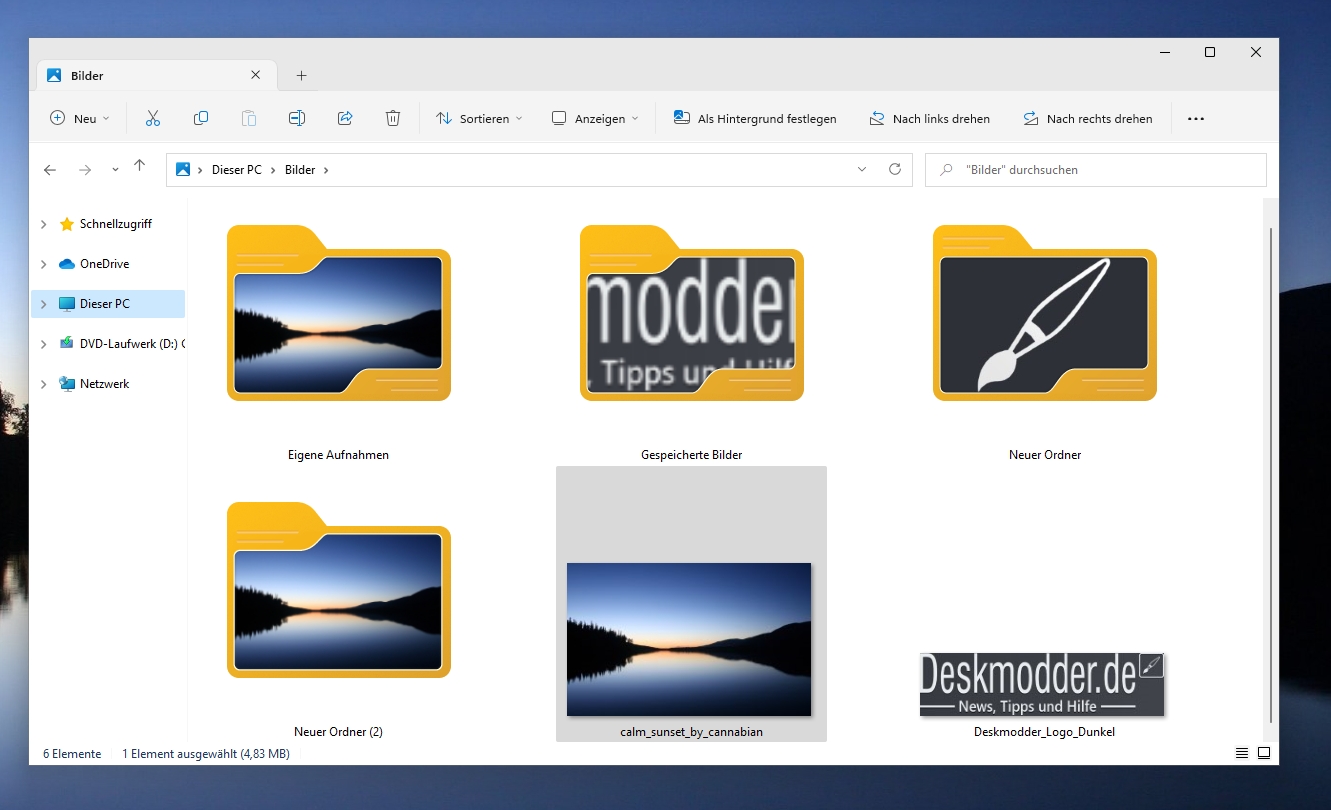Click Dieser PC in address breadcrumb
This screenshot has width=1331, height=810.
click(x=237, y=170)
